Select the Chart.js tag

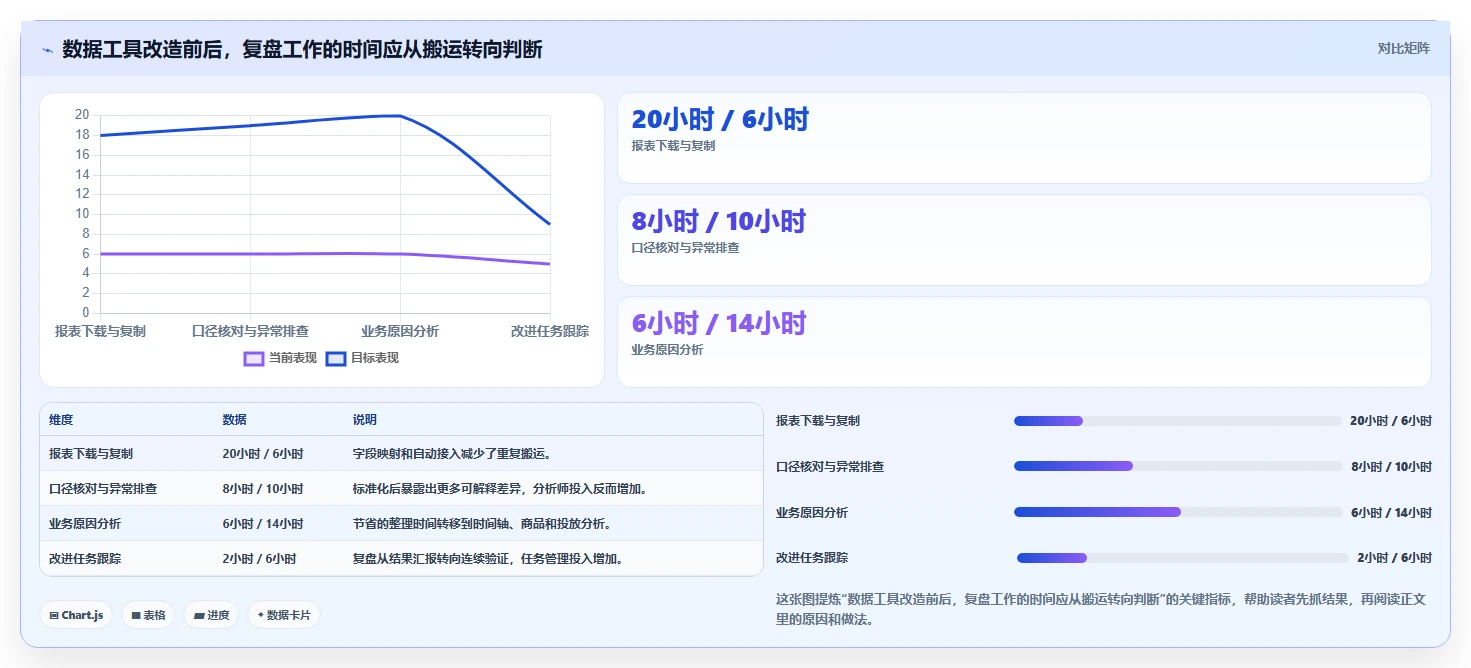pos(77,615)
